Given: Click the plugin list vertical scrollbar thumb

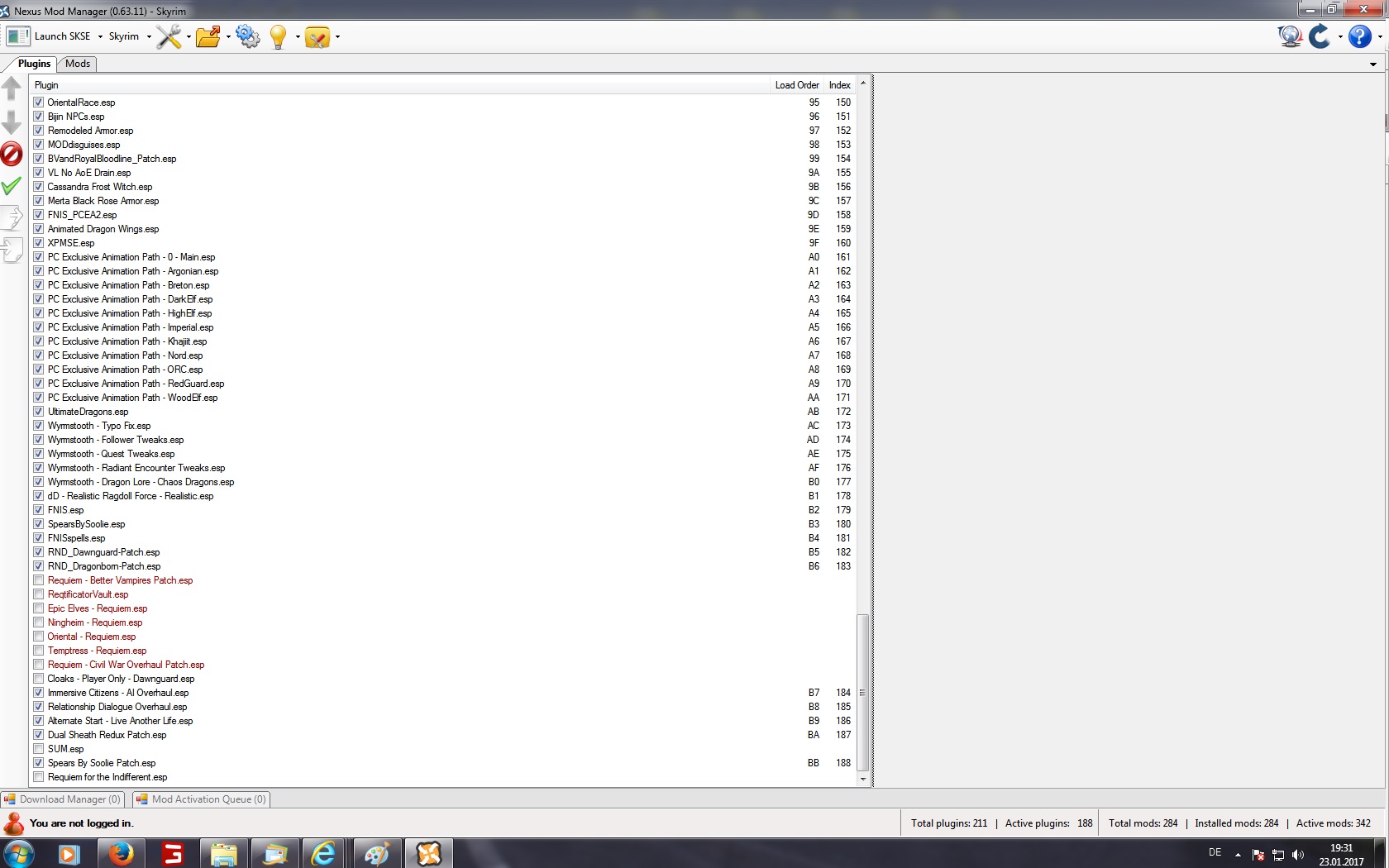Looking at the screenshot, I should tap(862, 693).
